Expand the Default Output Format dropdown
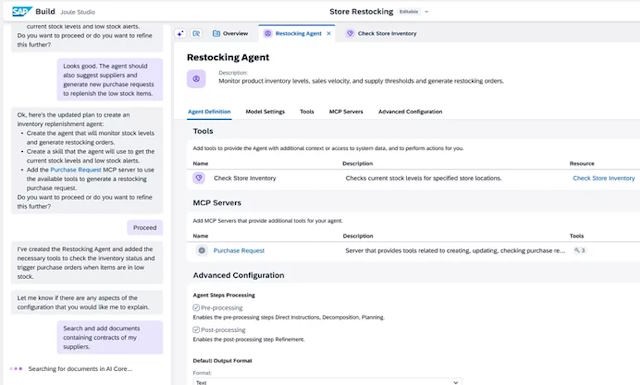Screen dimensions: 640x385 coord(327,381)
